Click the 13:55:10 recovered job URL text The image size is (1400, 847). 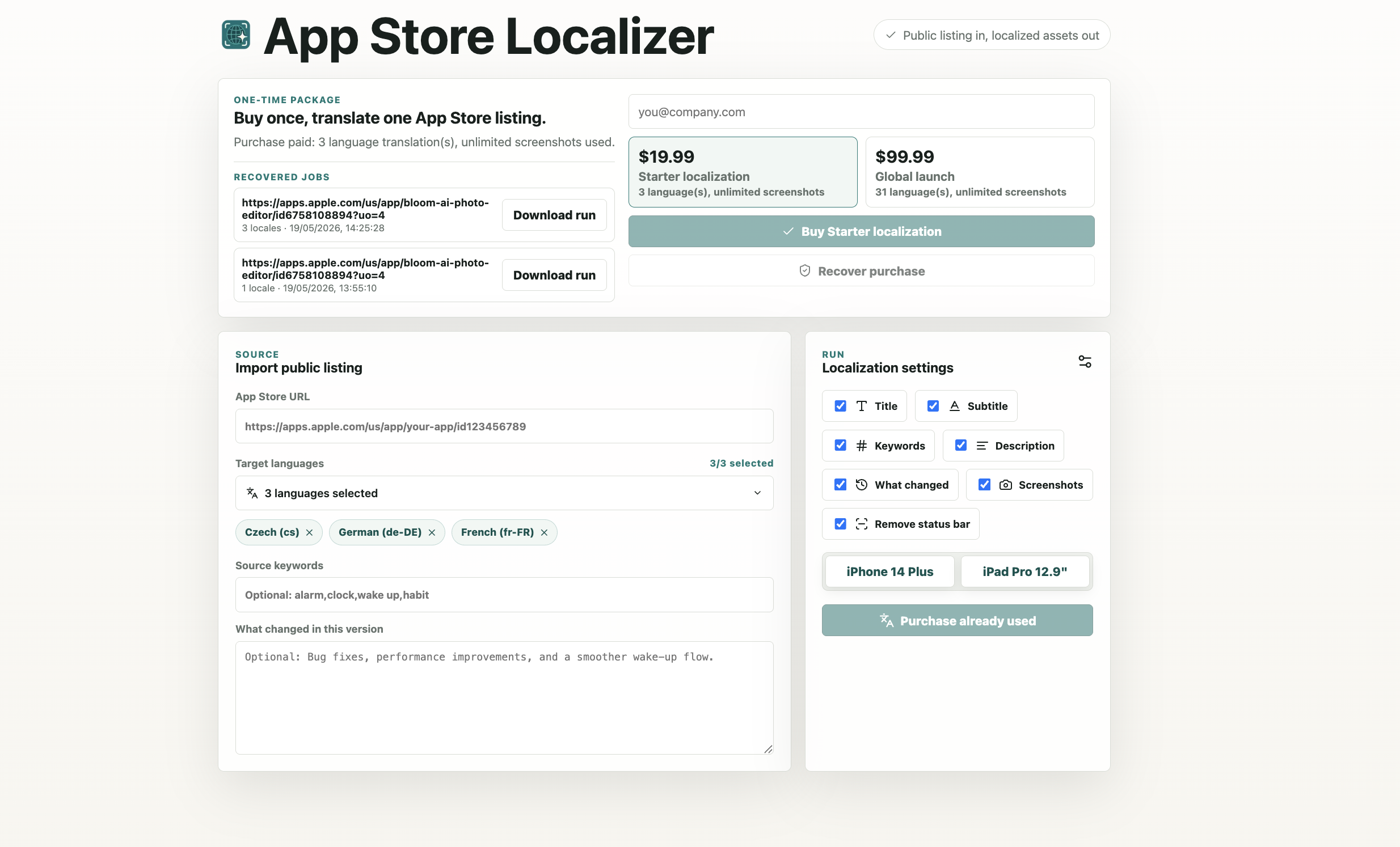[x=365, y=269]
